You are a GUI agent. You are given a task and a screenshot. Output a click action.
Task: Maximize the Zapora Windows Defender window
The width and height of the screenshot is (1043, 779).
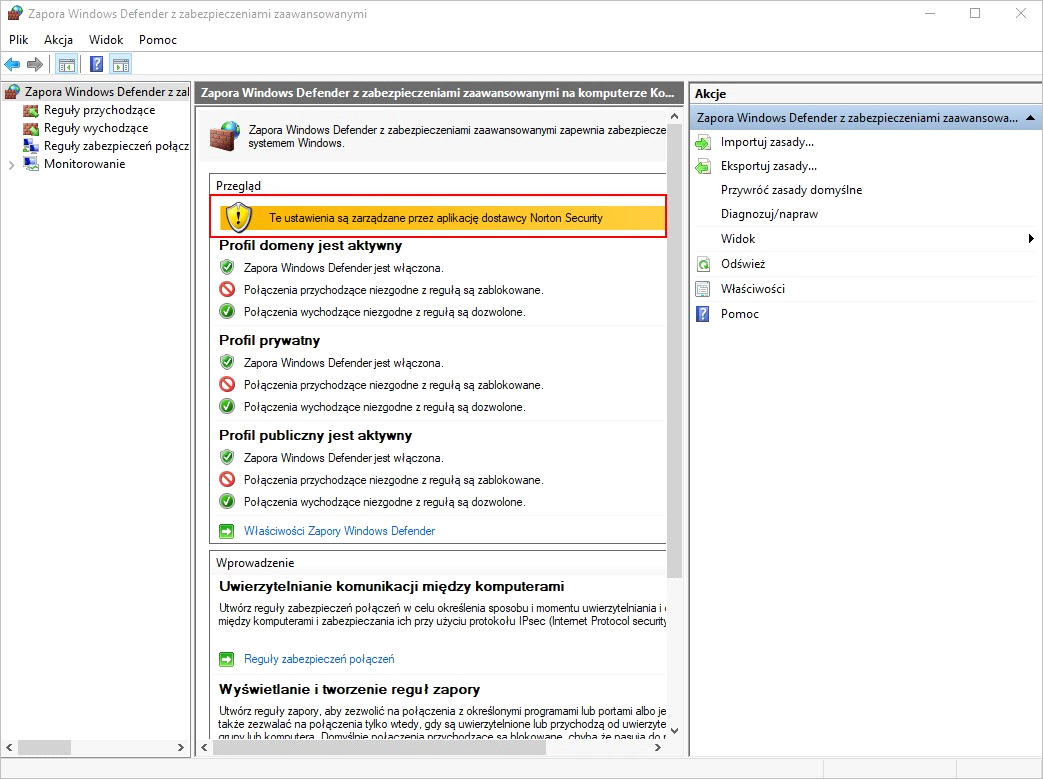(975, 13)
